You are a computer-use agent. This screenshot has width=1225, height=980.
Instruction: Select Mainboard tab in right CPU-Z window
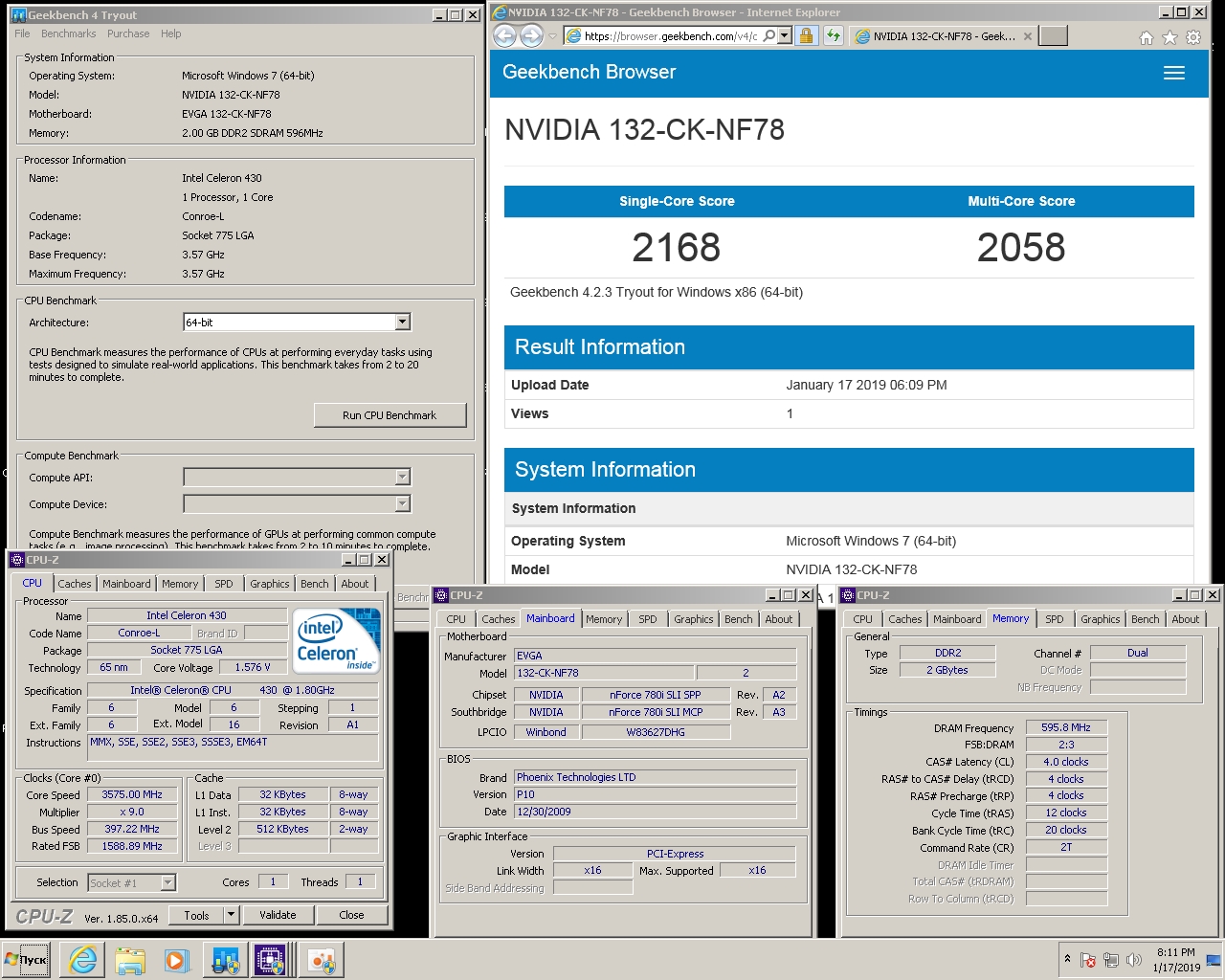coord(957,619)
